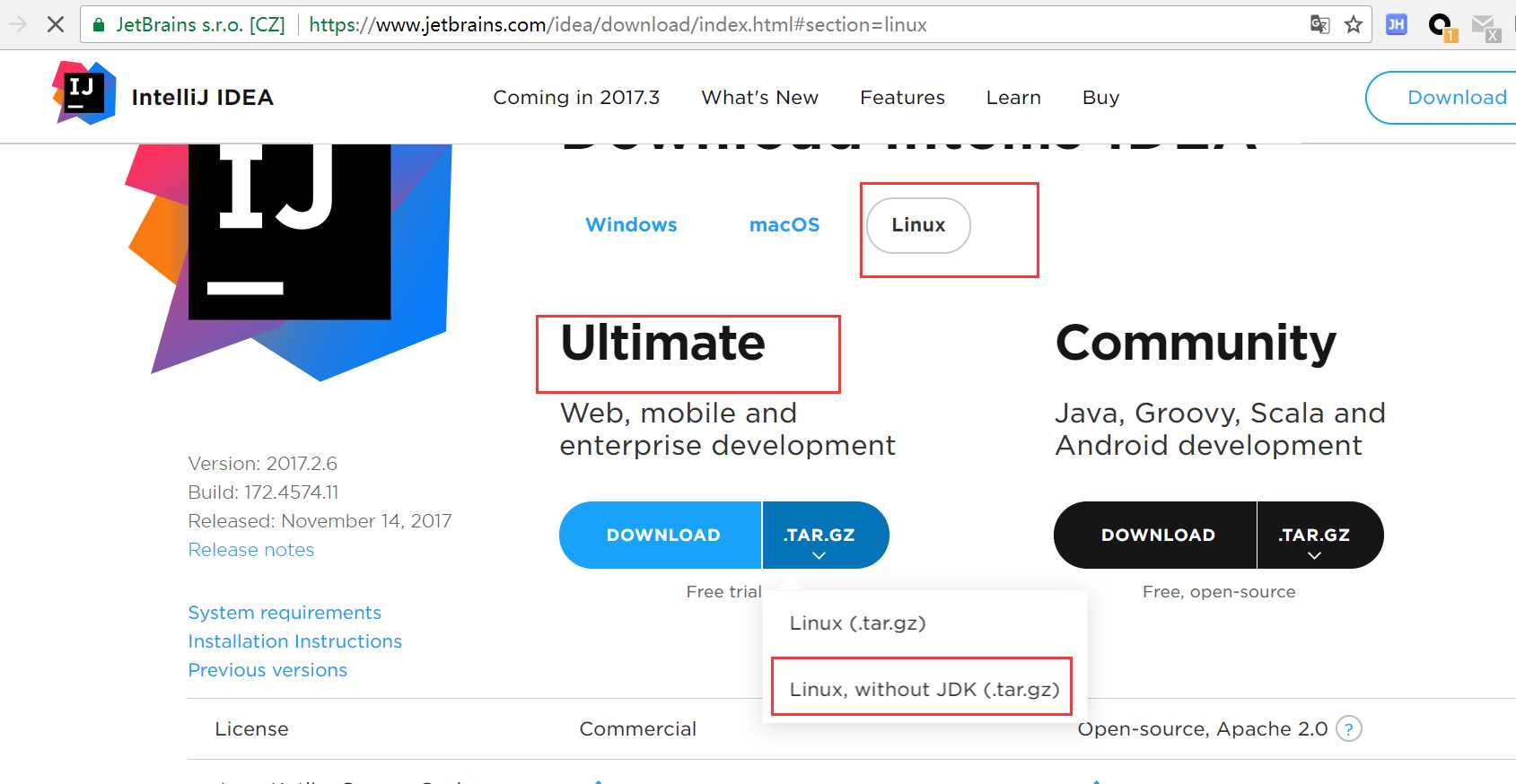Open Previous versions link
1516x784 pixels.
pyautogui.click(x=267, y=670)
